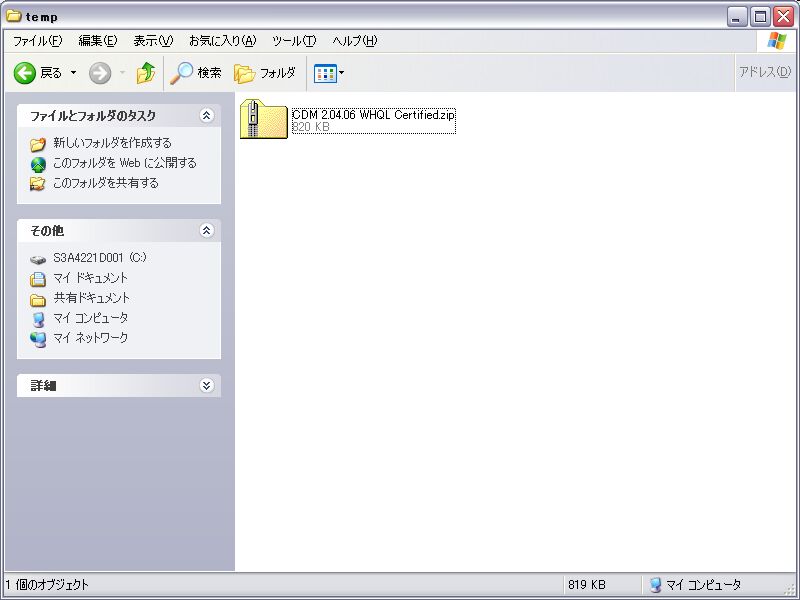Open the Back history dropdown arrow
This screenshot has width=800, height=600.
point(73,73)
